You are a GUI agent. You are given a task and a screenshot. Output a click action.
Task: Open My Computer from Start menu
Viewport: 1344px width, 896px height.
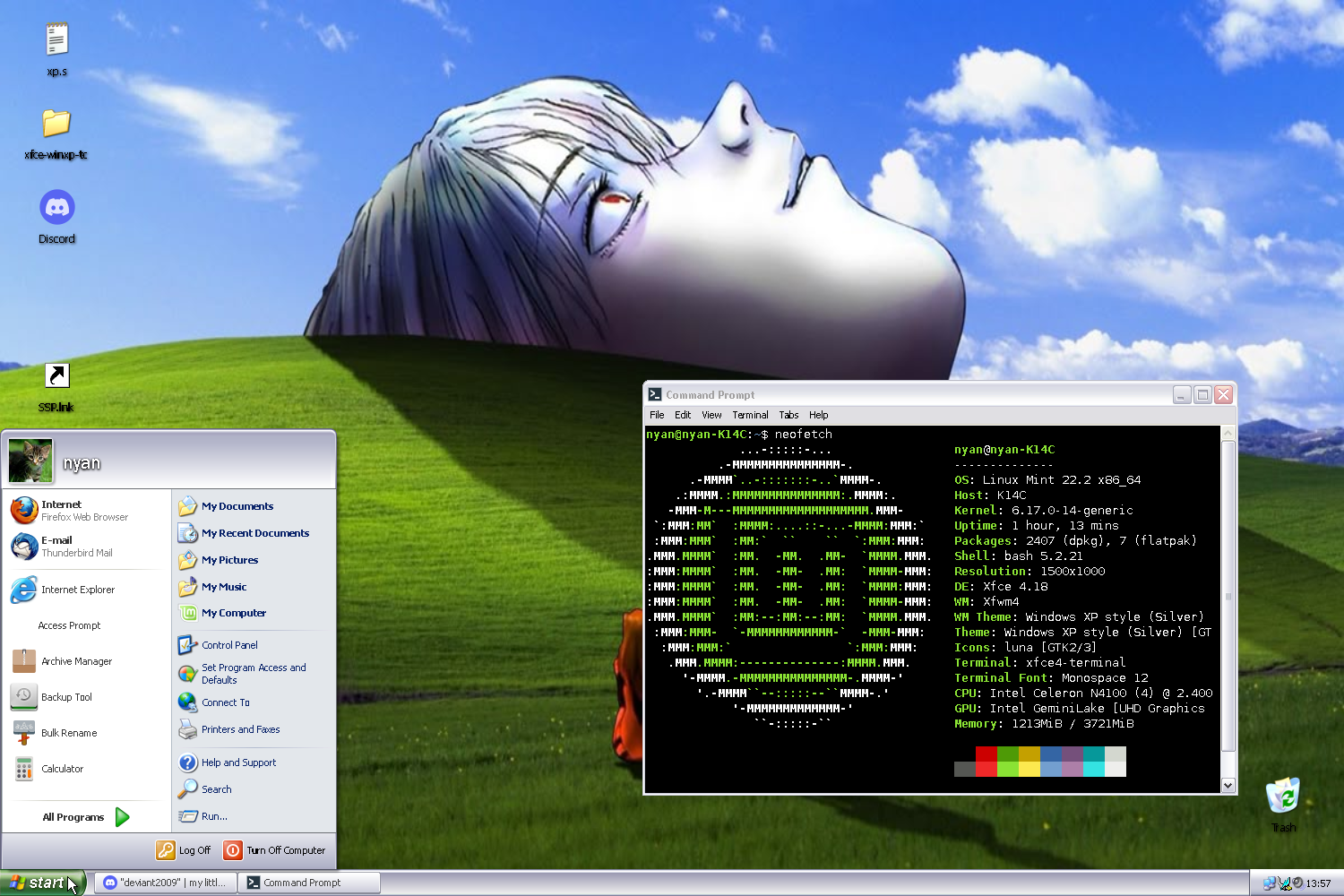(251, 613)
